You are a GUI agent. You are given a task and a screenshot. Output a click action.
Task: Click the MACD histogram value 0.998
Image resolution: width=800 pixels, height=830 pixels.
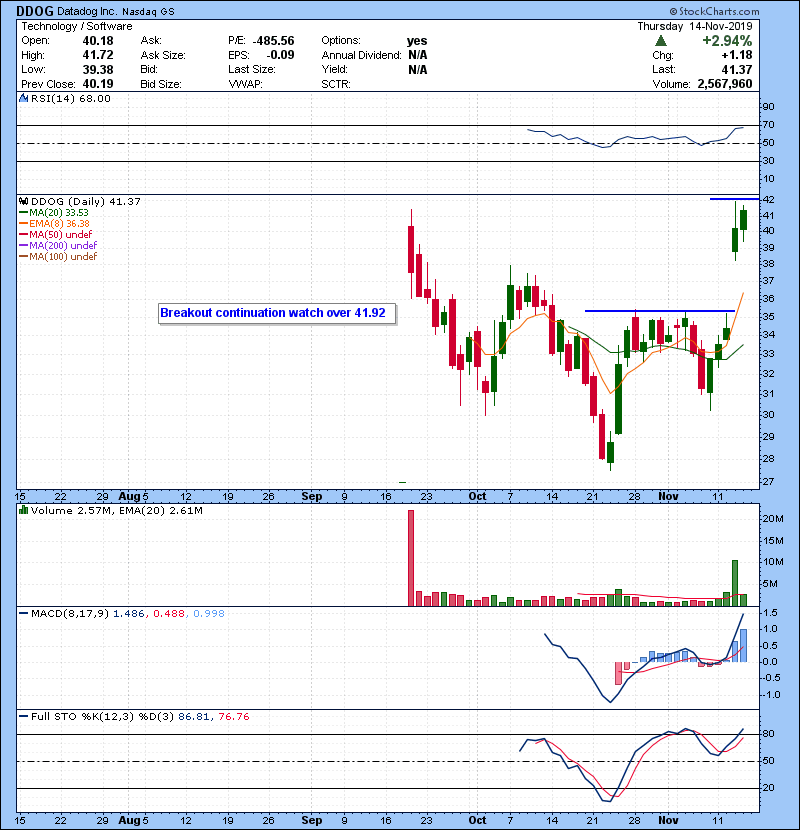(209, 614)
